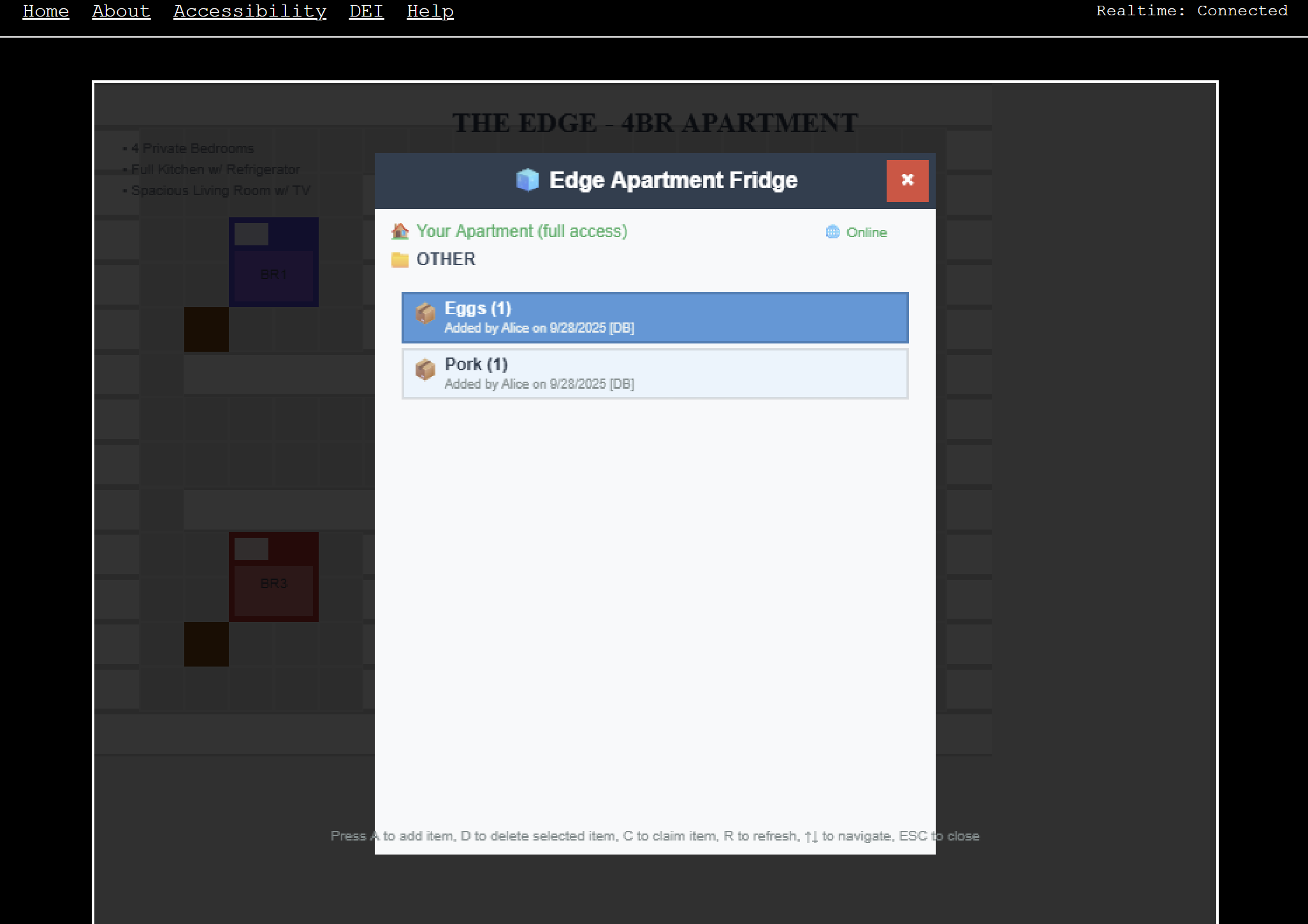Viewport: 1308px width, 924px height.
Task: Click the package icon next to Pork
Action: 425,369
